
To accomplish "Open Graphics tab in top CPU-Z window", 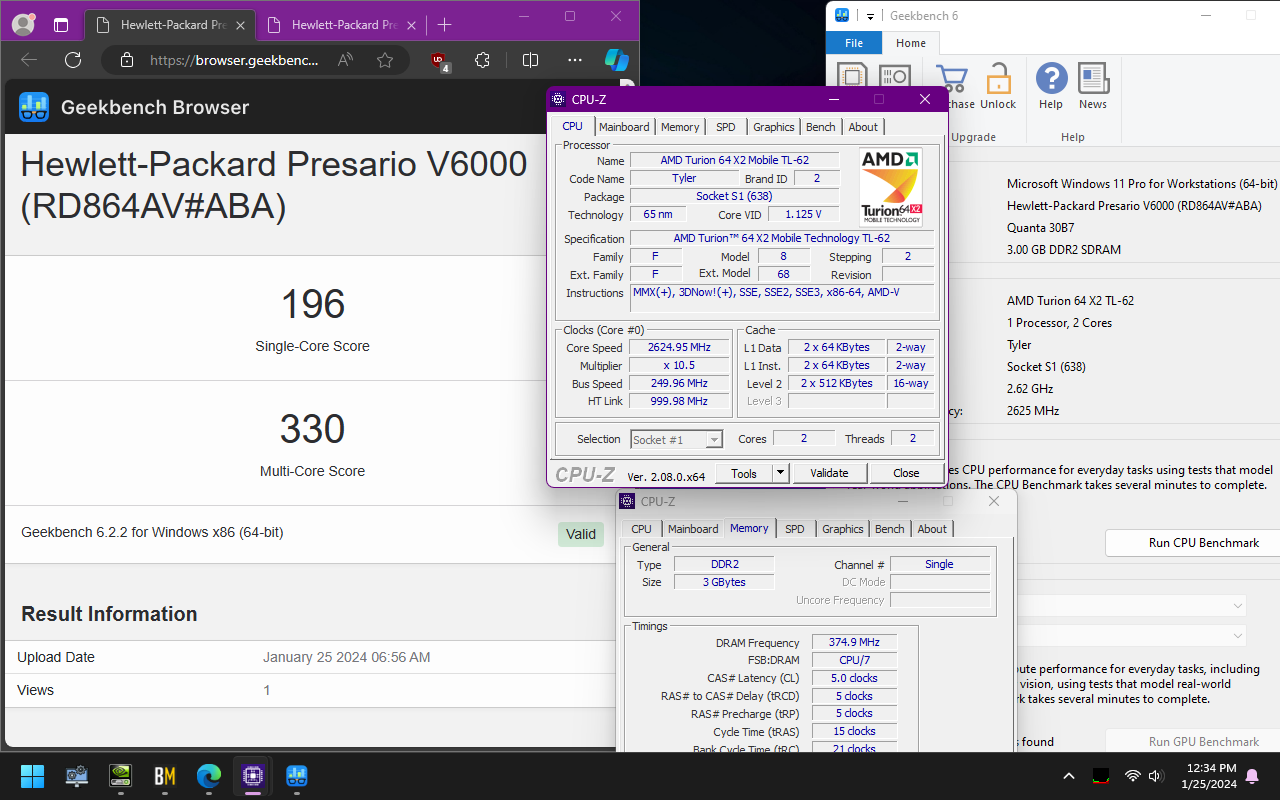I will pyautogui.click(x=774, y=127).
